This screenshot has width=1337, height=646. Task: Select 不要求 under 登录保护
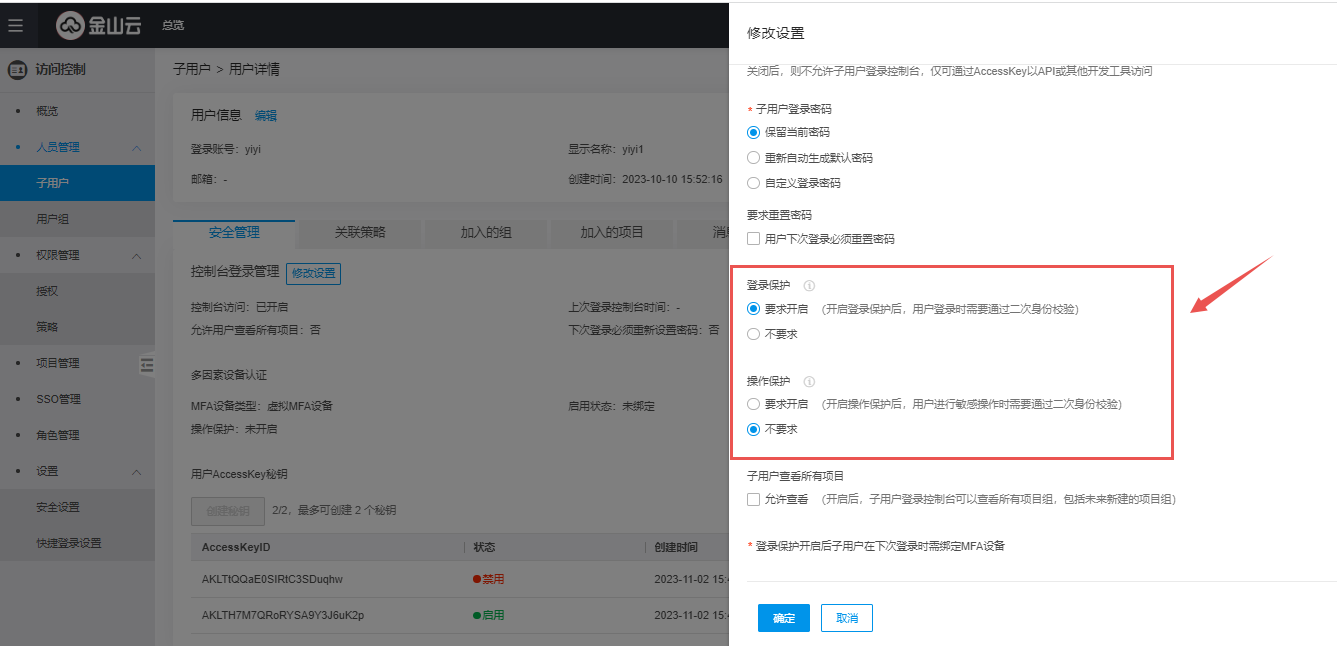754,334
